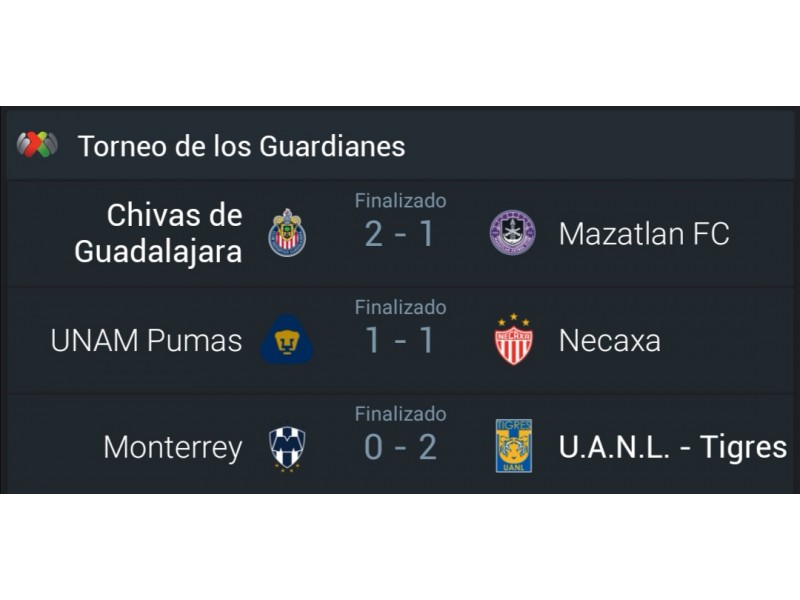Click the Liga MX league logo icon
Image resolution: width=800 pixels, height=600 pixels.
[37, 144]
